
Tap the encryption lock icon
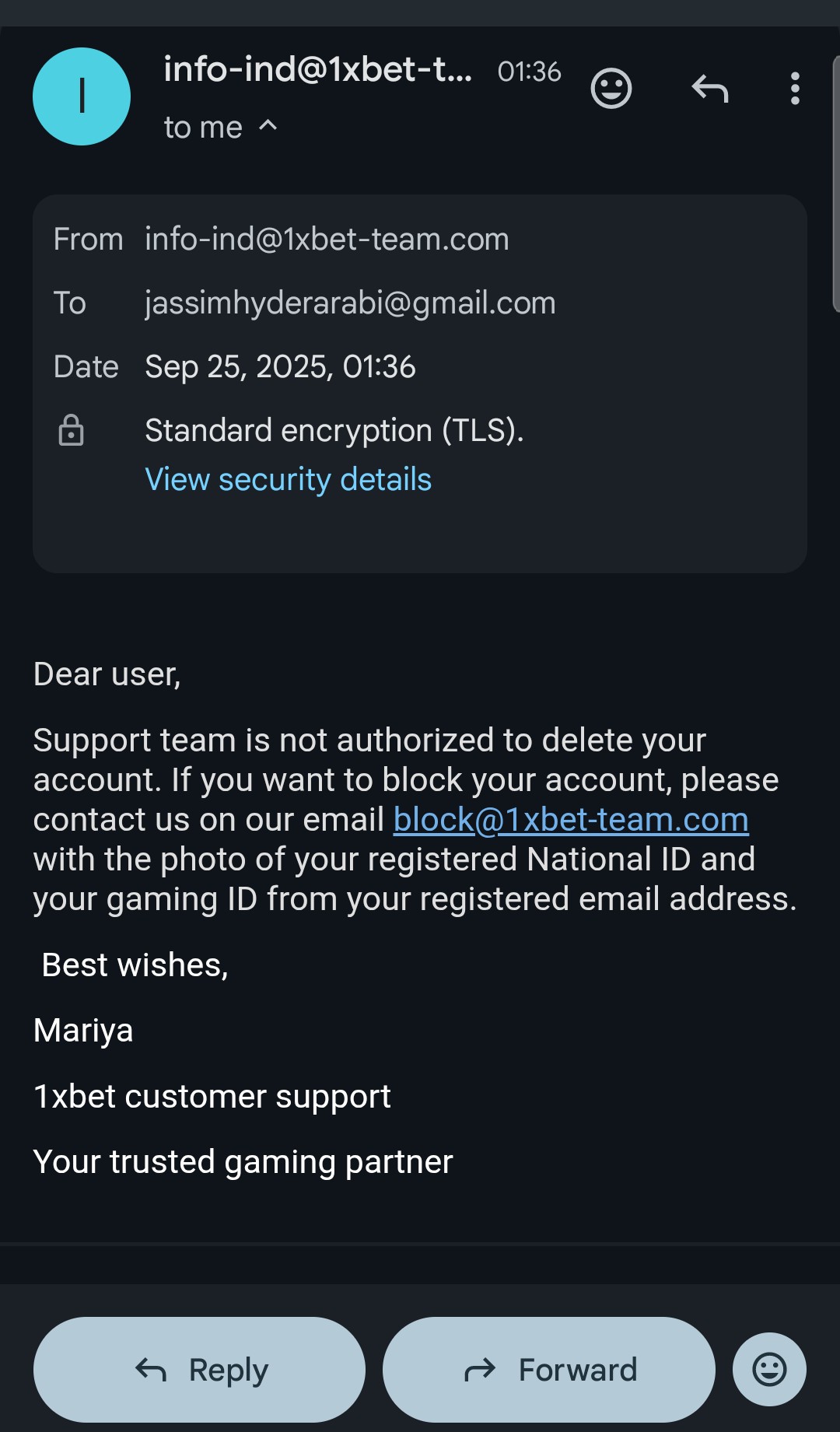[x=71, y=430]
